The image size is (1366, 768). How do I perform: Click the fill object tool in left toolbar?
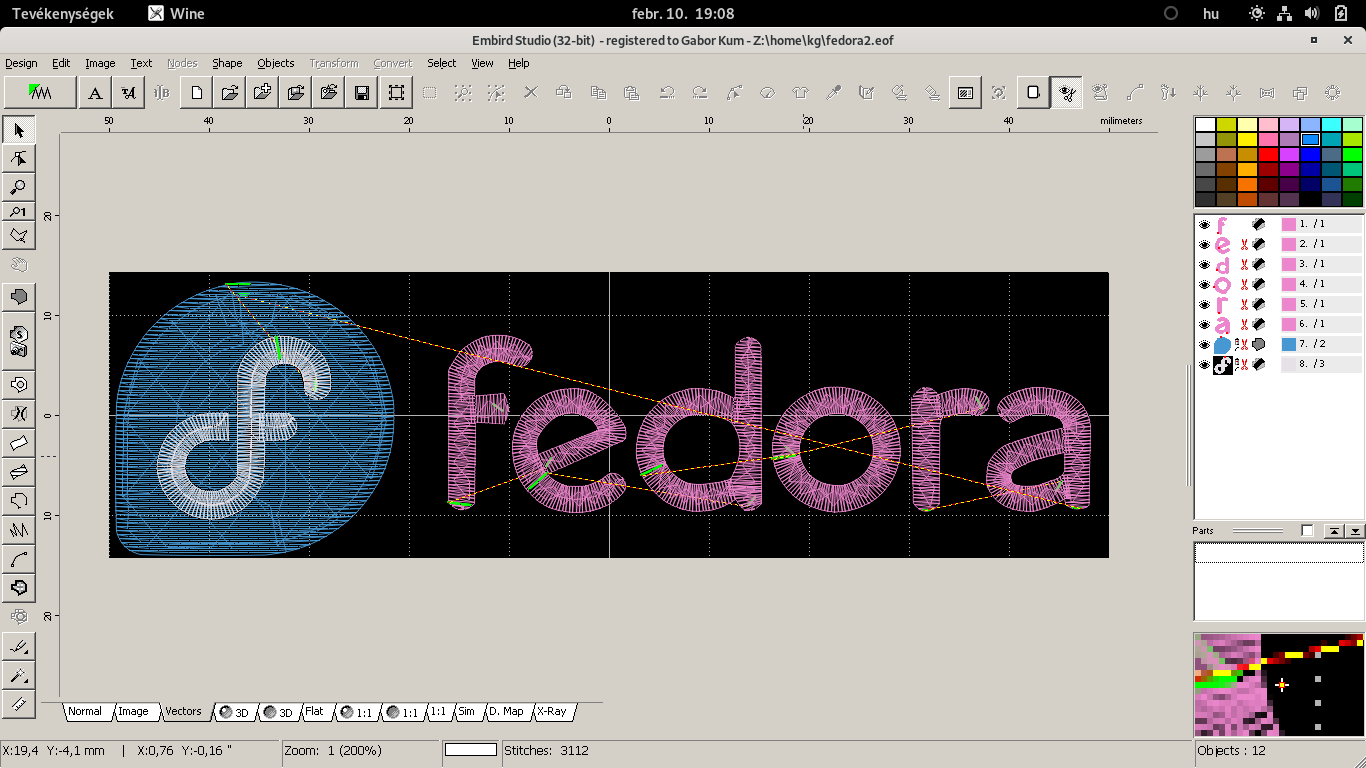pyautogui.click(x=19, y=297)
